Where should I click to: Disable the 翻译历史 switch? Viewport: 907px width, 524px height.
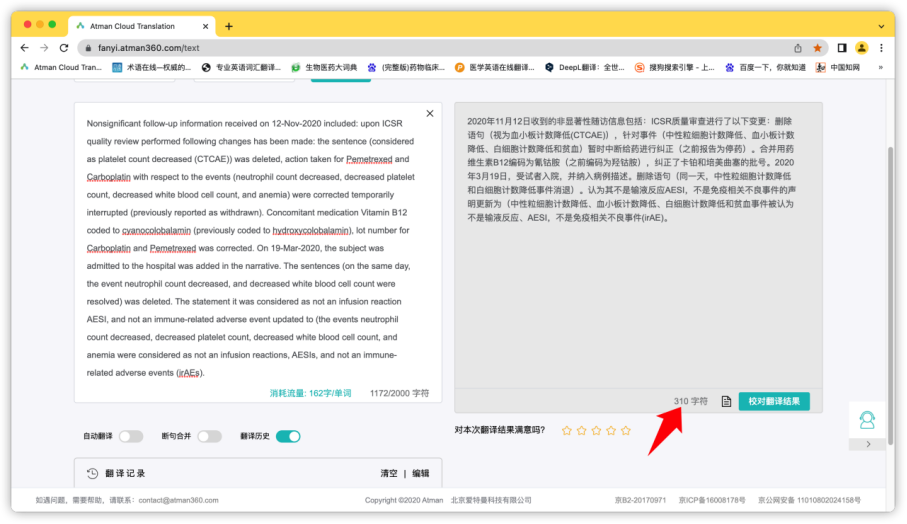(288, 436)
